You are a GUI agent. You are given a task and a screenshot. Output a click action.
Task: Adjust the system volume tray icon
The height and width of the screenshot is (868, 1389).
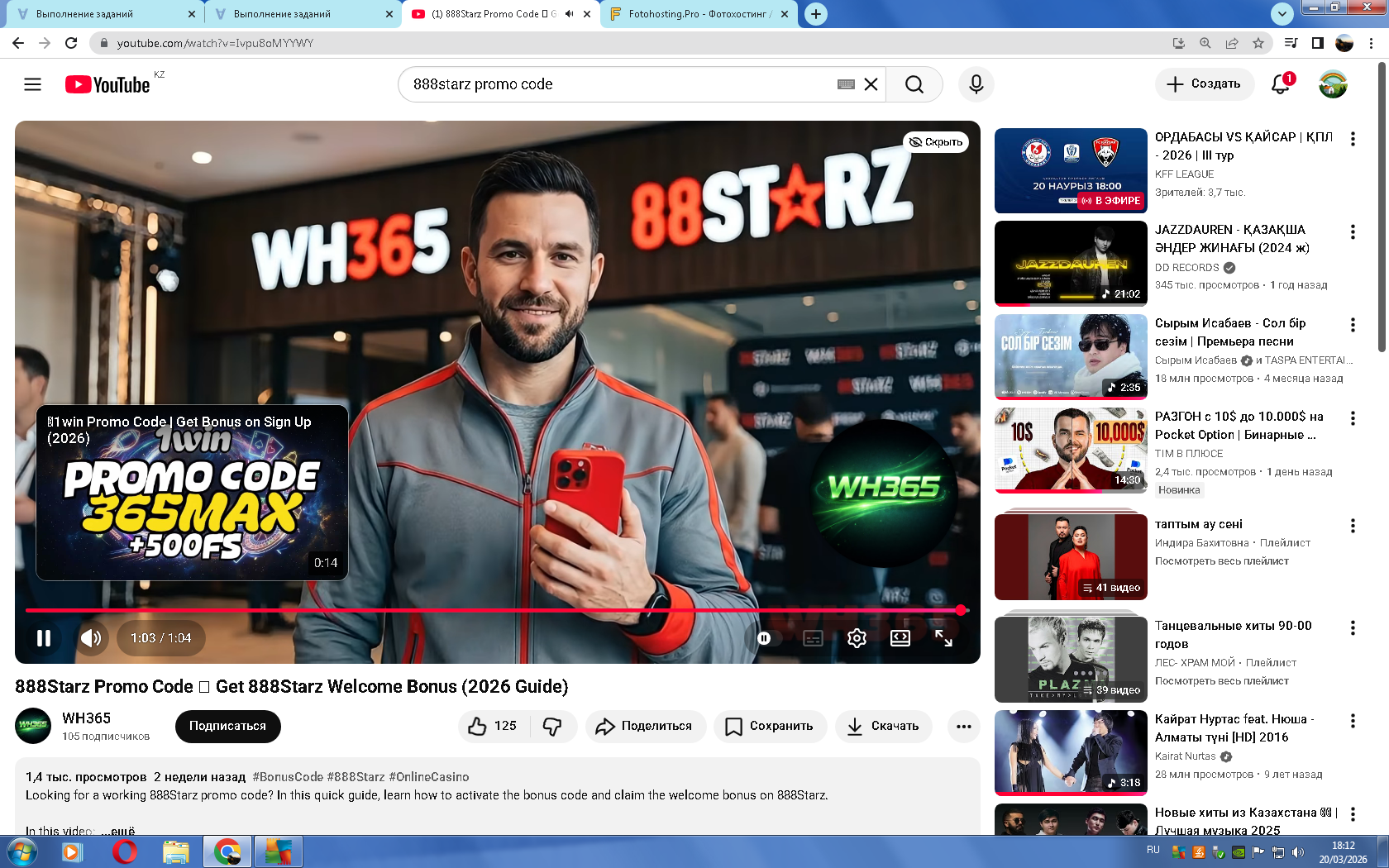(1298, 852)
